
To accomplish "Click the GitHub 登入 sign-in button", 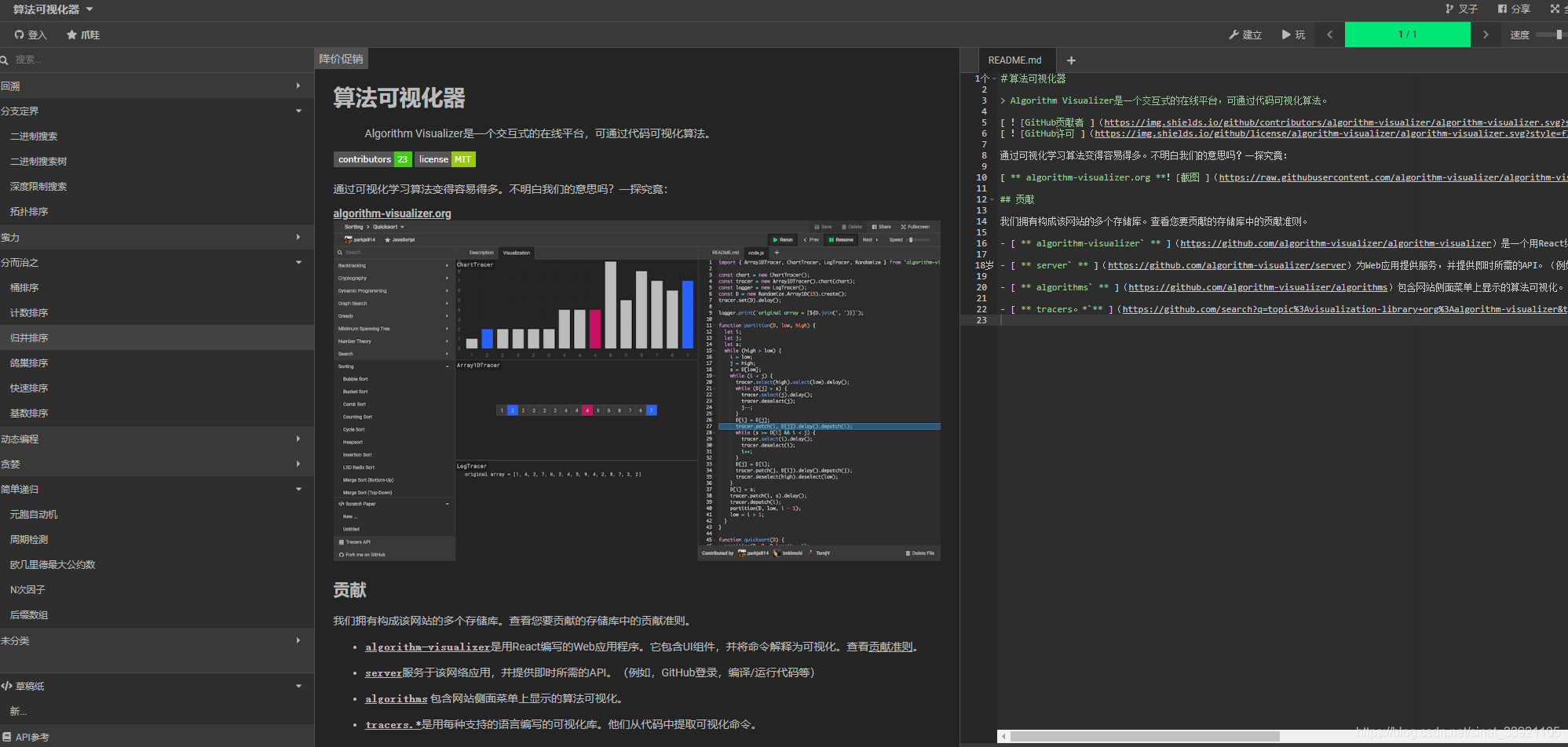I will (31, 35).
